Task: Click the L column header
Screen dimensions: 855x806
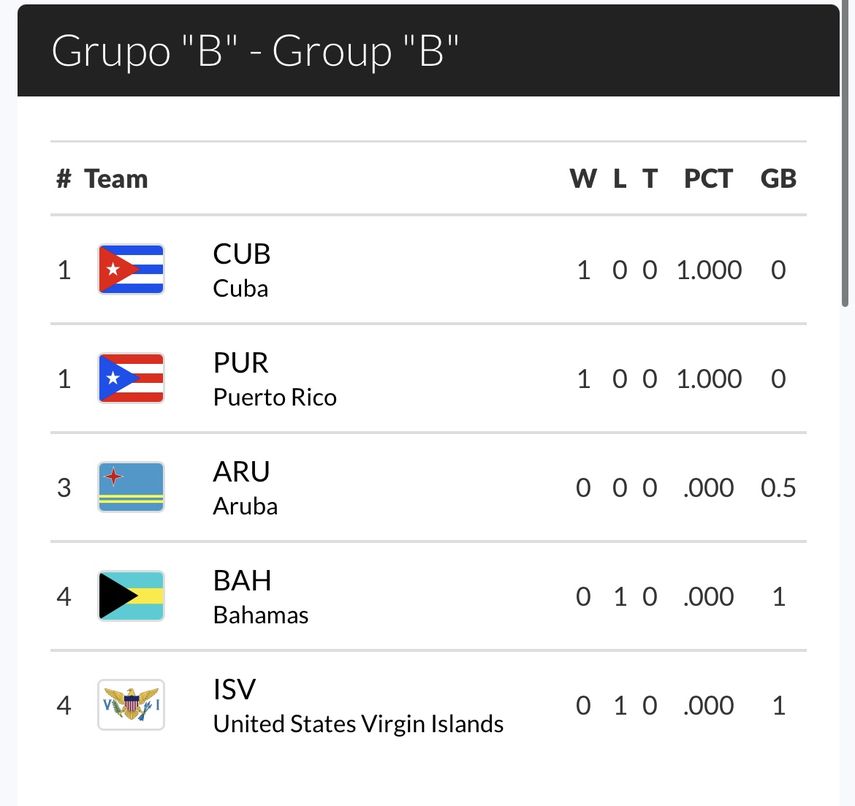Action: tap(620, 179)
